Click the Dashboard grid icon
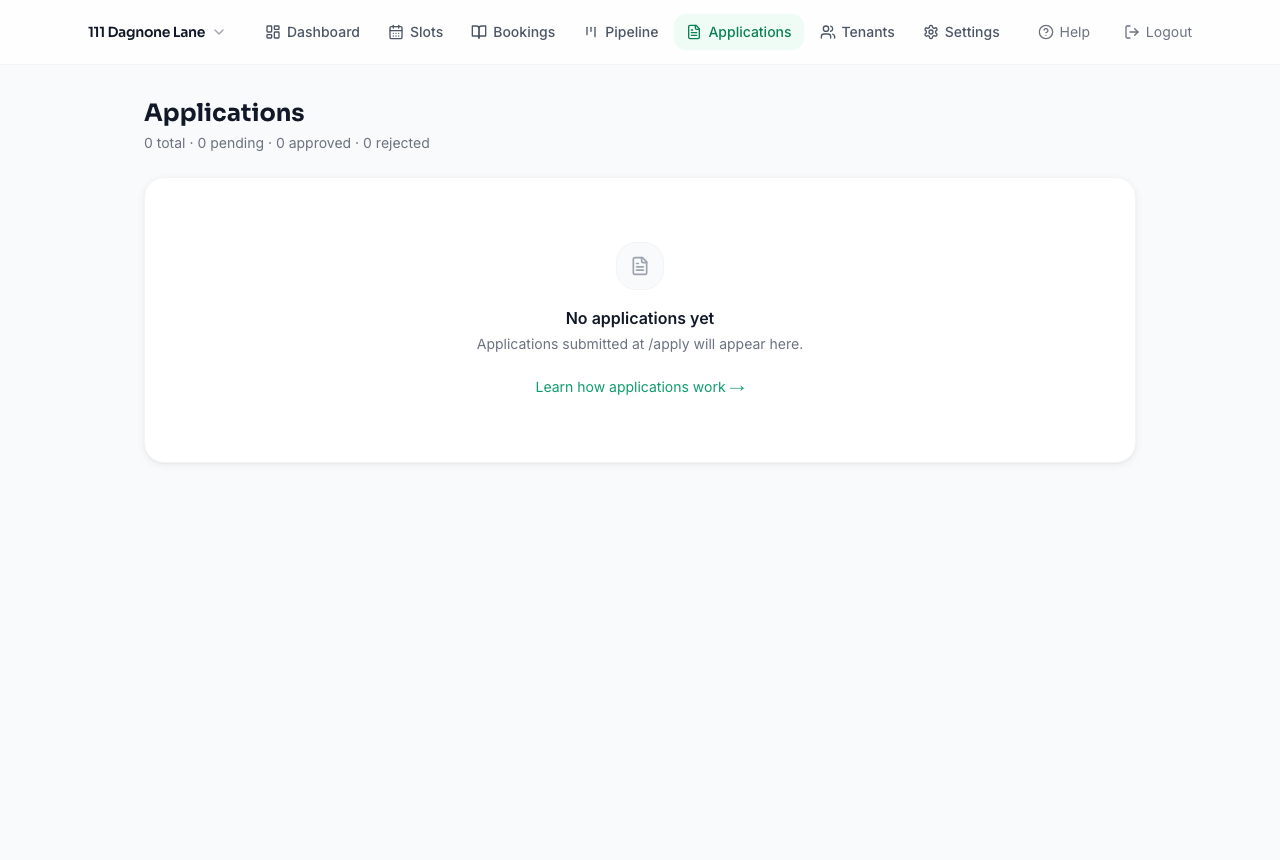Screen dimensions: 1280x860 pyautogui.click(x=273, y=32)
